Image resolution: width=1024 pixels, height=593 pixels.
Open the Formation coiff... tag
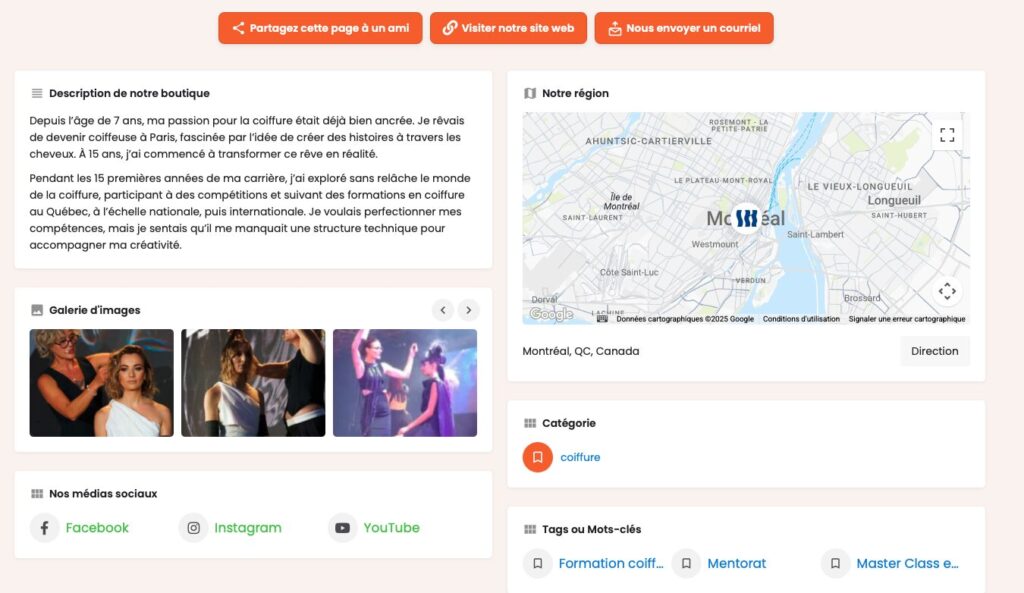point(611,564)
